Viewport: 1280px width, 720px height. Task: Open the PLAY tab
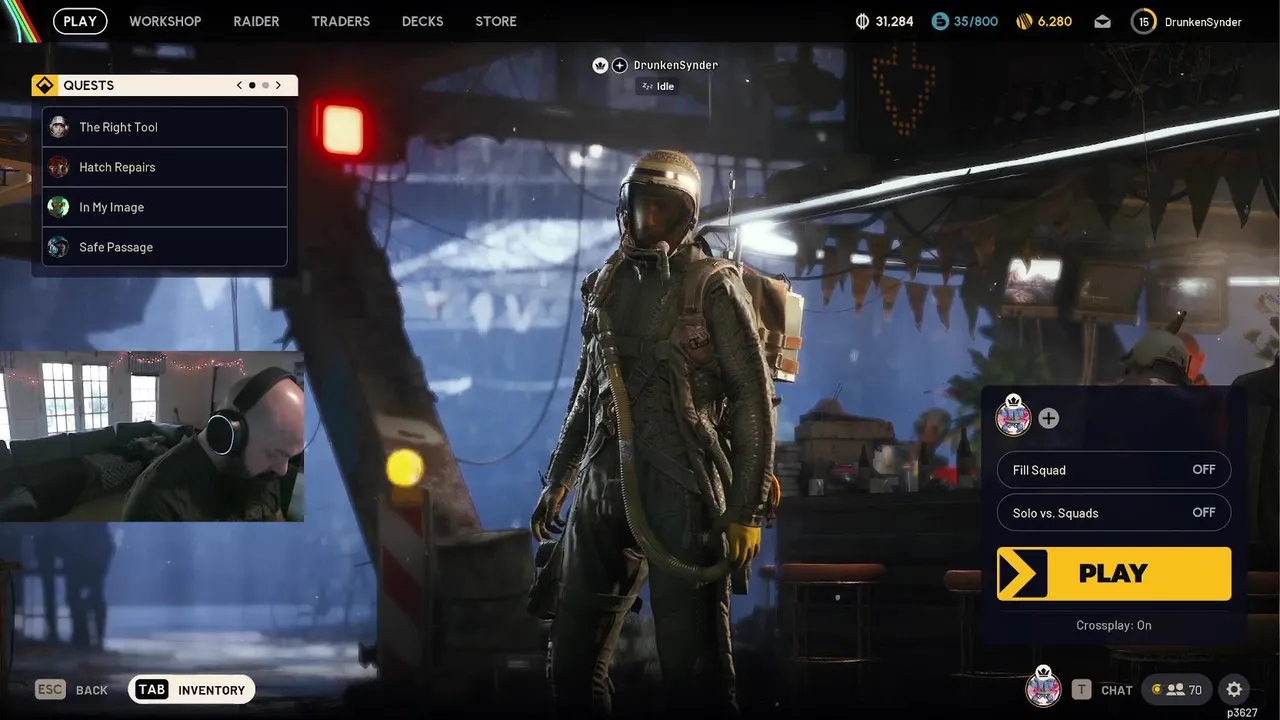(80, 21)
